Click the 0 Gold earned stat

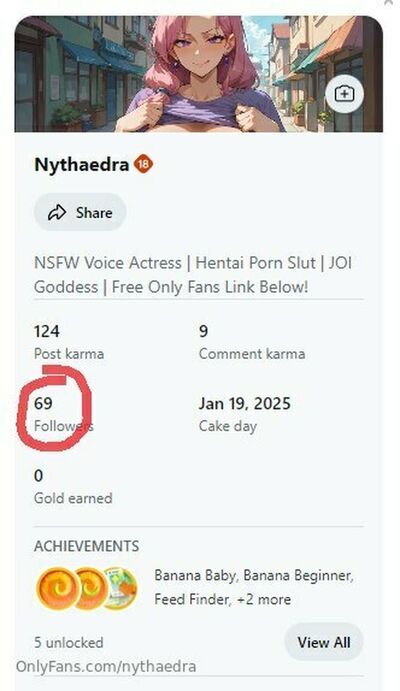click(x=73, y=487)
